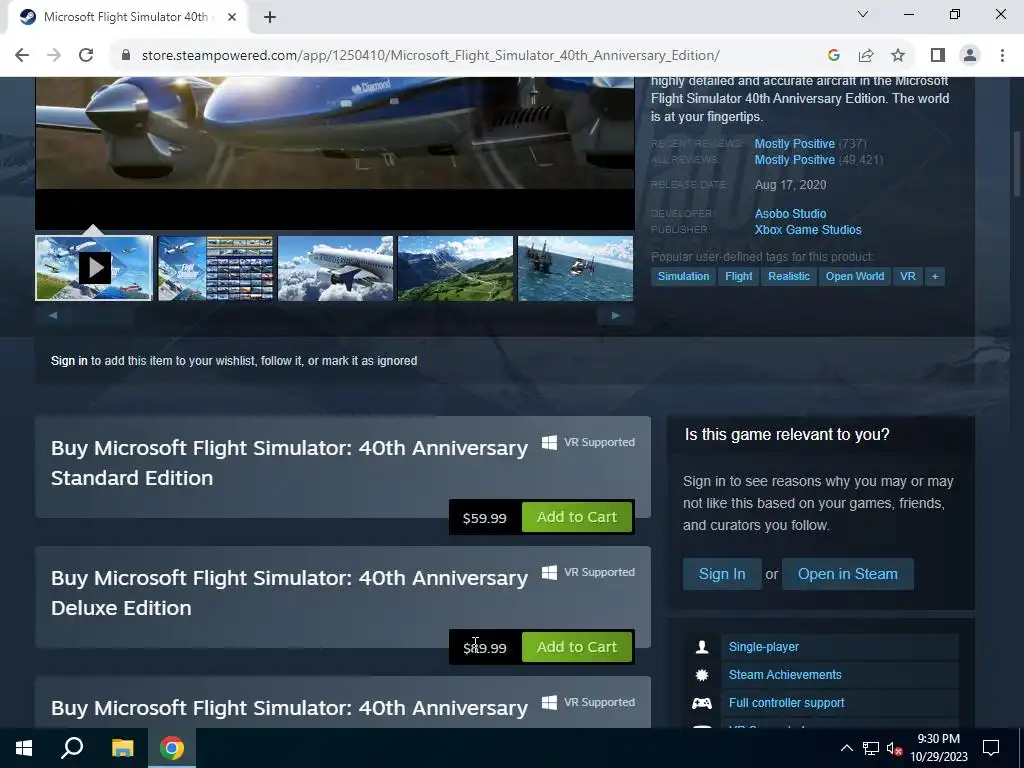Open Xbox Game Studios publisher link
The width and height of the screenshot is (1024, 768).
pyautogui.click(x=808, y=230)
